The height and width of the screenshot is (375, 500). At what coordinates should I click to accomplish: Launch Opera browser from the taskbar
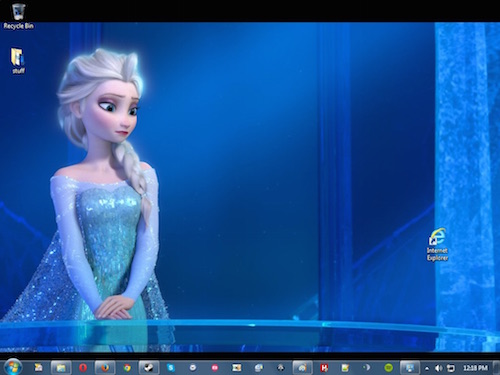83,368
